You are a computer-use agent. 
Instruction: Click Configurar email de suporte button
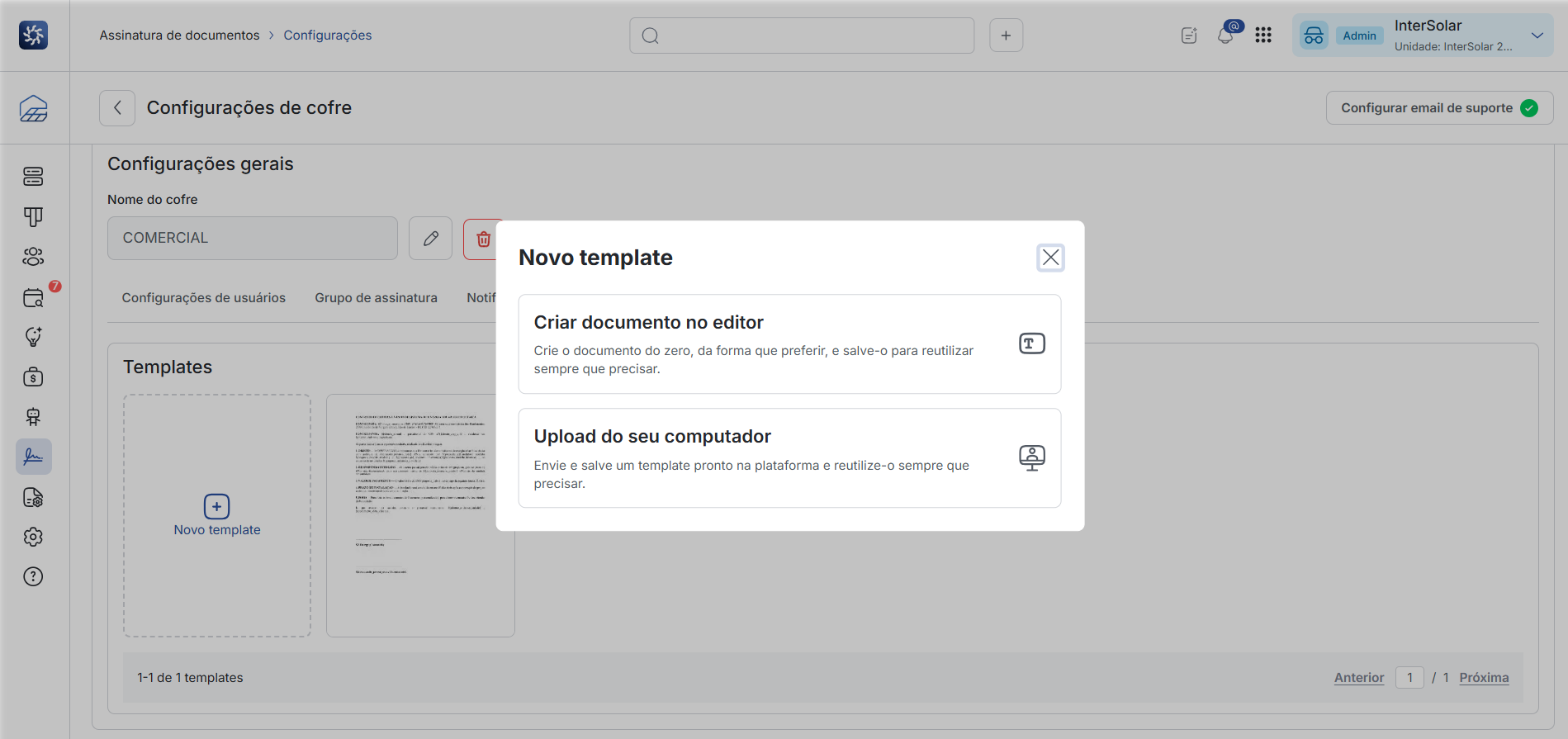(1439, 108)
